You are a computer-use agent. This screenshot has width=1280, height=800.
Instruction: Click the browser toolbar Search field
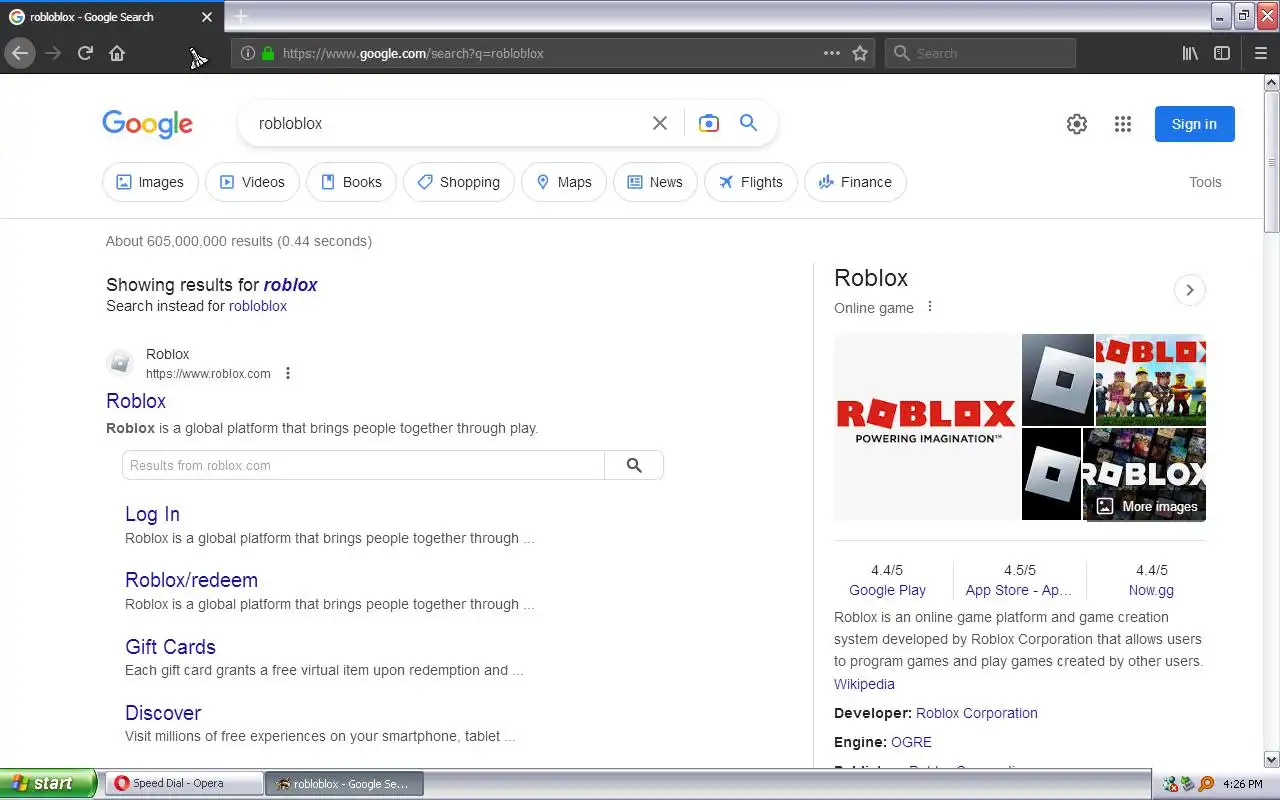(x=980, y=53)
